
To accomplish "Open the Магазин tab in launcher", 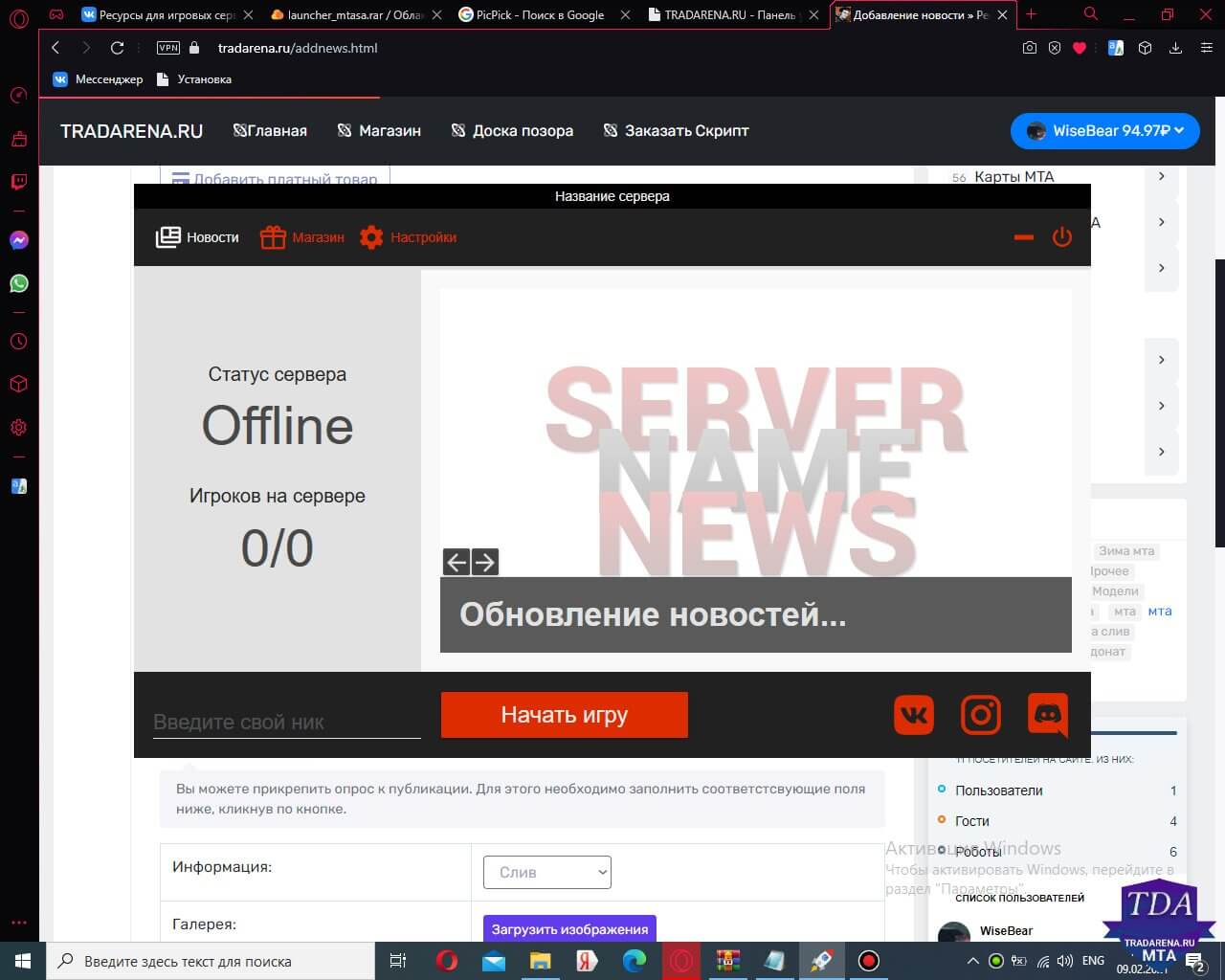I will 302,237.
